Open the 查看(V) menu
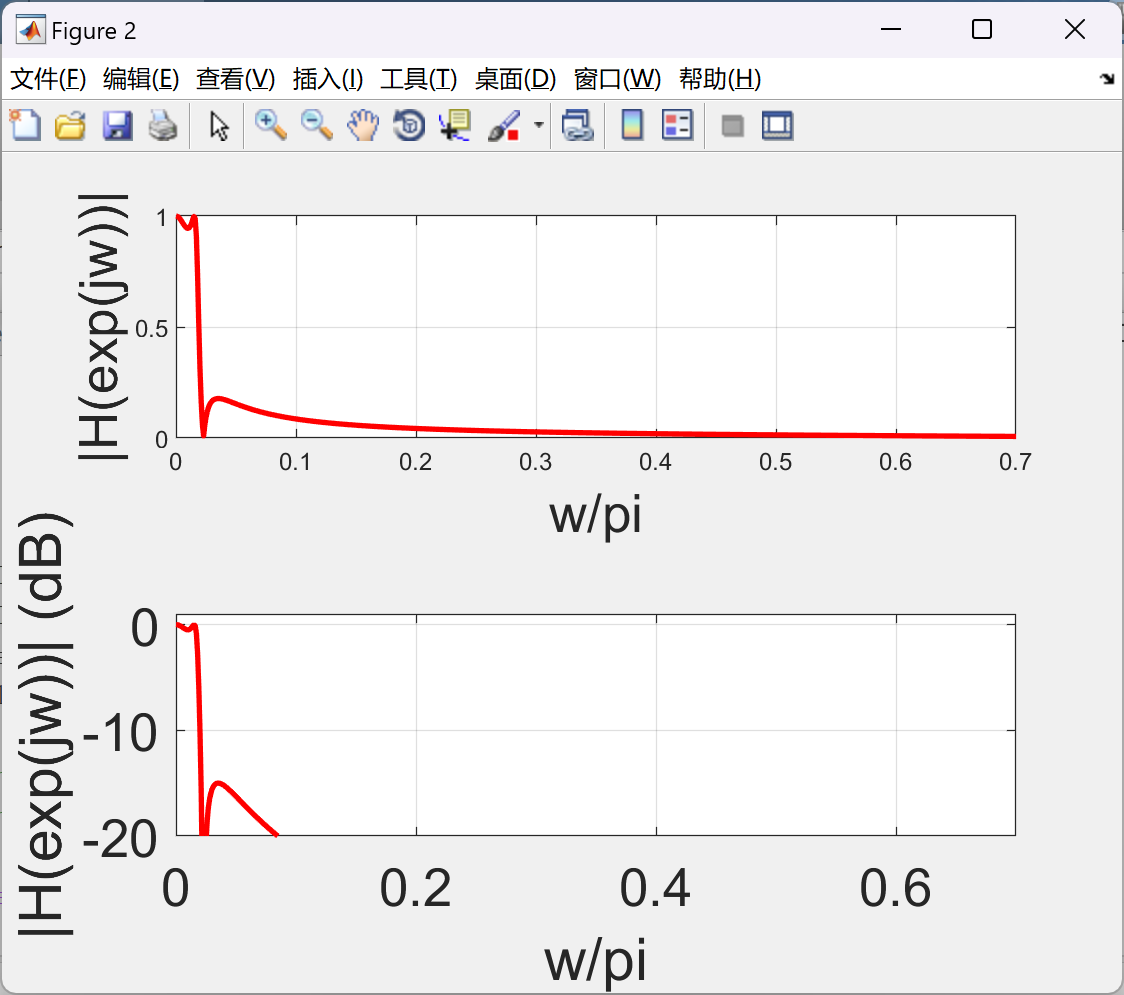 235,79
